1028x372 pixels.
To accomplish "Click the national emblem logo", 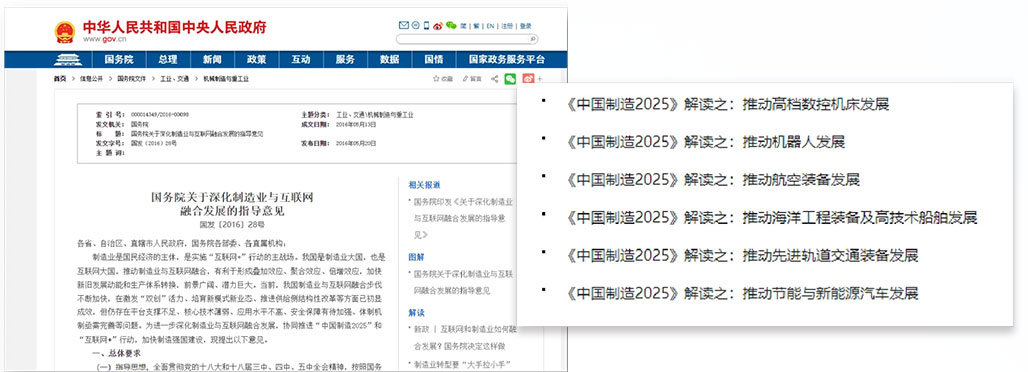I will (65, 31).
